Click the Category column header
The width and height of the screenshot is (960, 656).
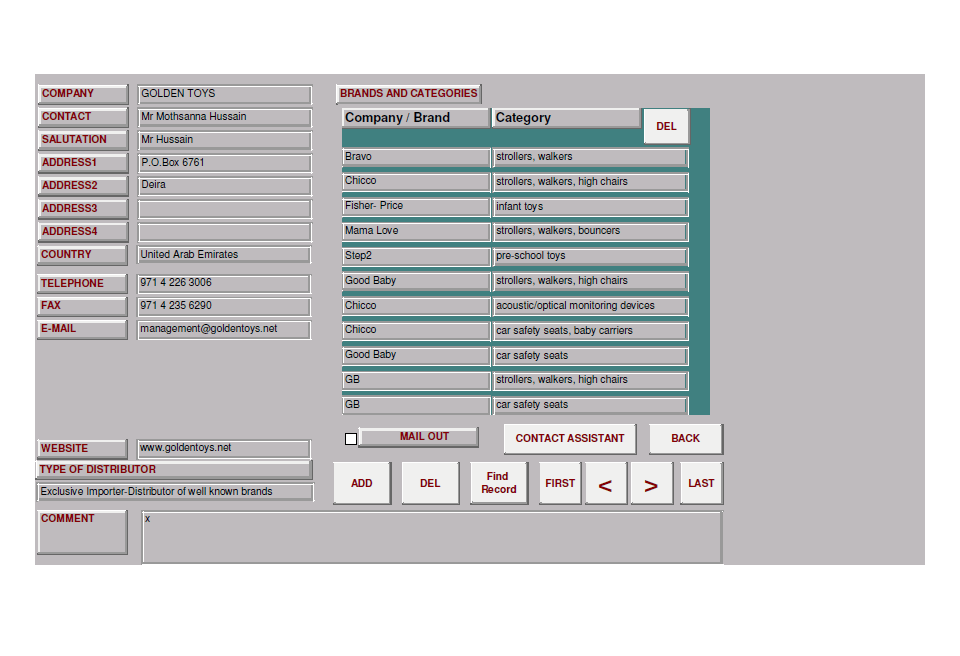[566, 118]
